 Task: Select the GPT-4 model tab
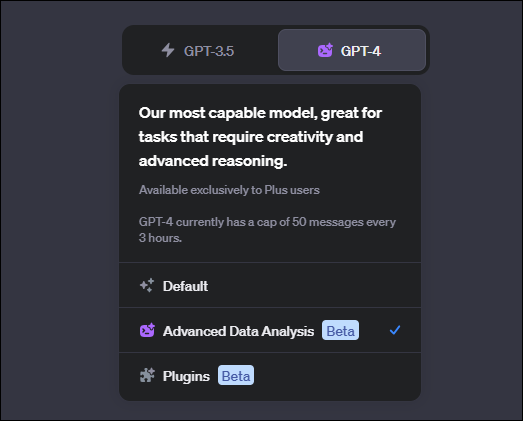[352, 50]
